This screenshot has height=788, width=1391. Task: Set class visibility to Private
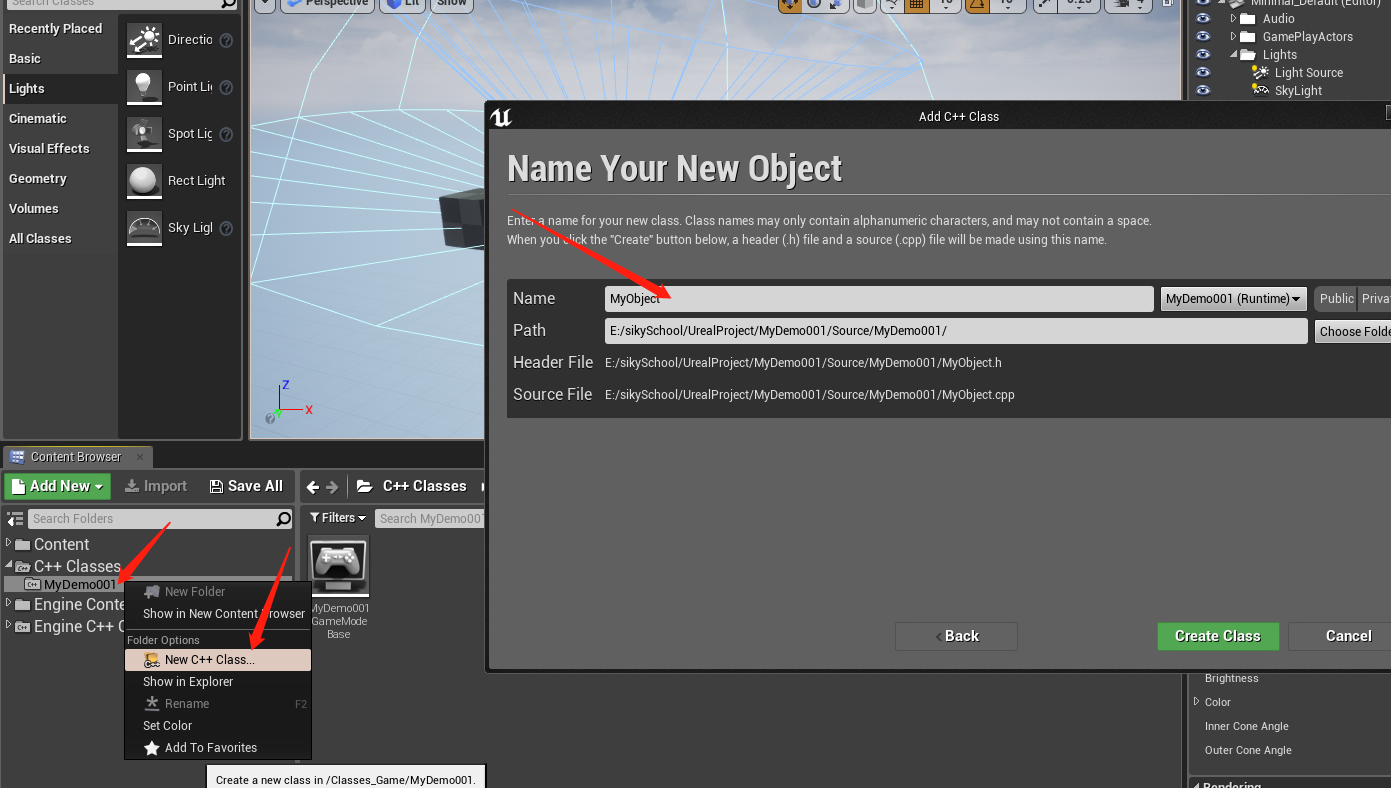point(1375,299)
